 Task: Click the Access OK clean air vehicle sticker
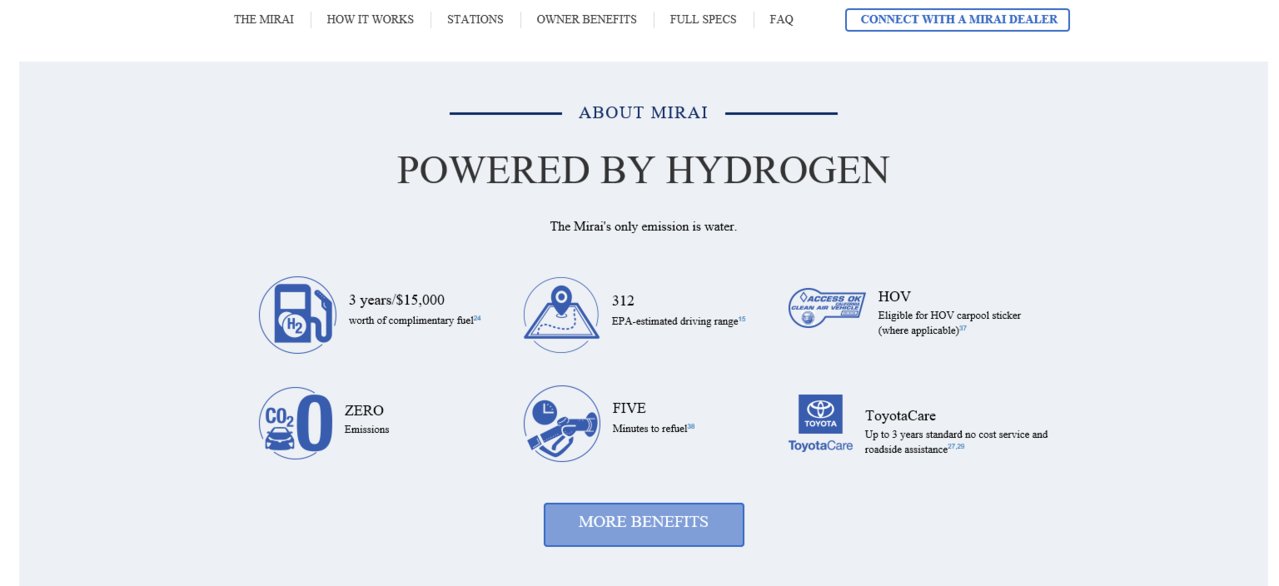coord(826,308)
